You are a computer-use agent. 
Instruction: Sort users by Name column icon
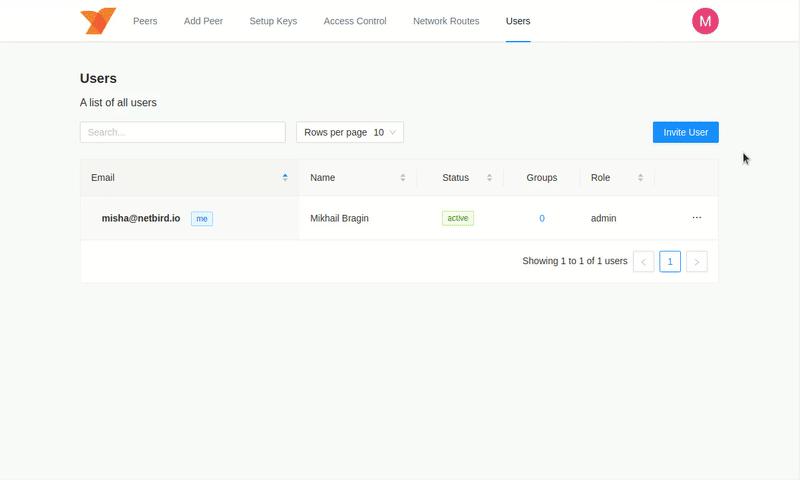pyautogui.click(x=403, y=178)
